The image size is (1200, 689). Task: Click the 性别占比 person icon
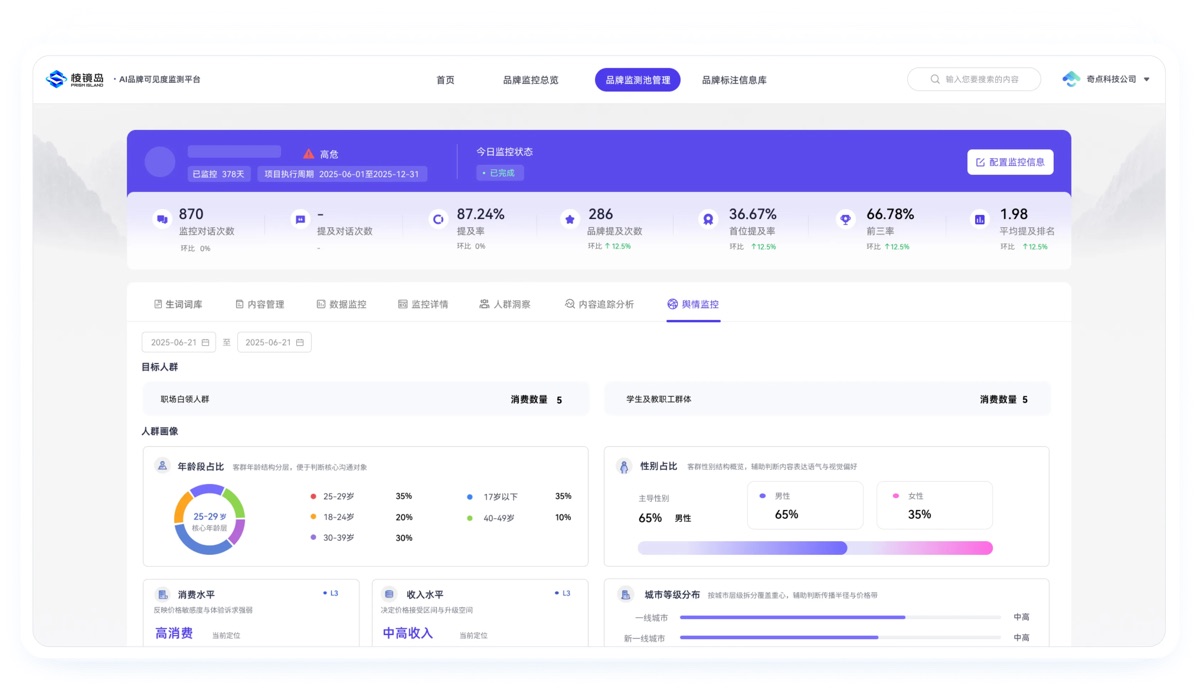pyautogui.click(x=624, y=467)
